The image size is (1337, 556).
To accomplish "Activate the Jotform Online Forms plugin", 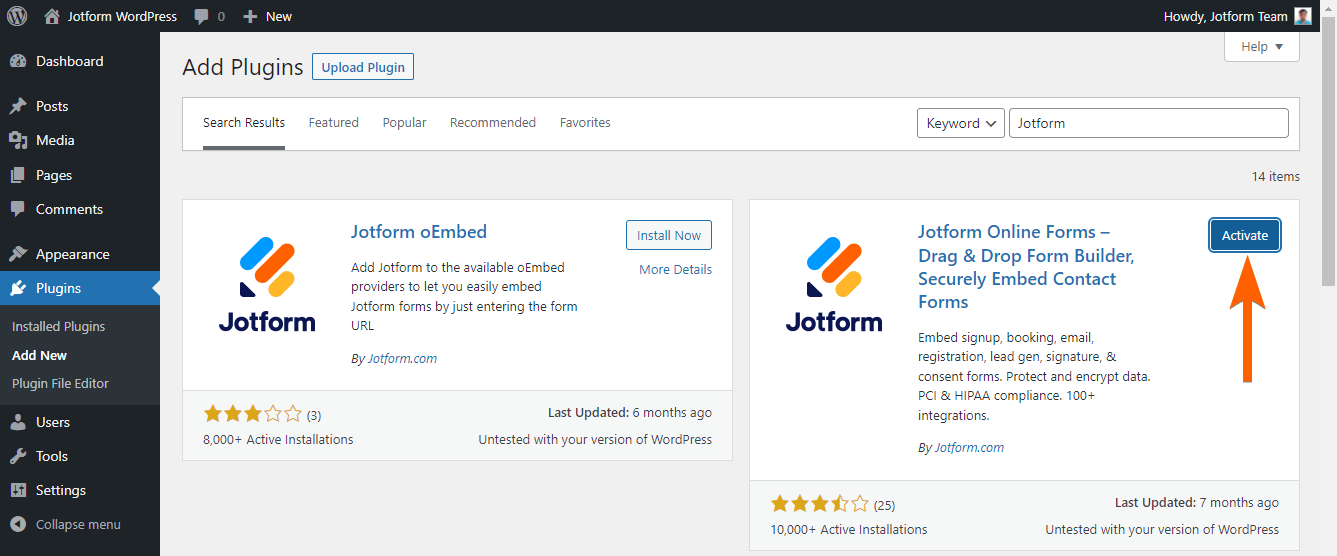I will tap(1244, 236).
